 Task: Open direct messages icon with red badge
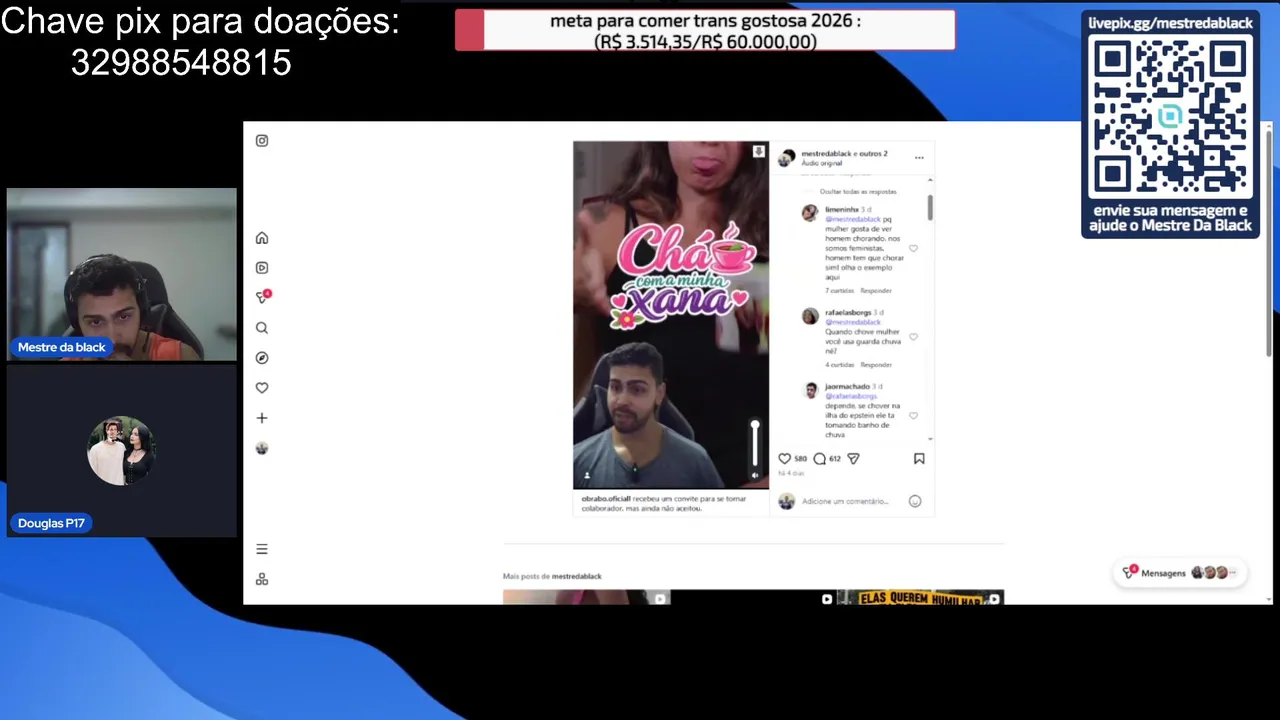pyautogui.click(x=263, y=297)
